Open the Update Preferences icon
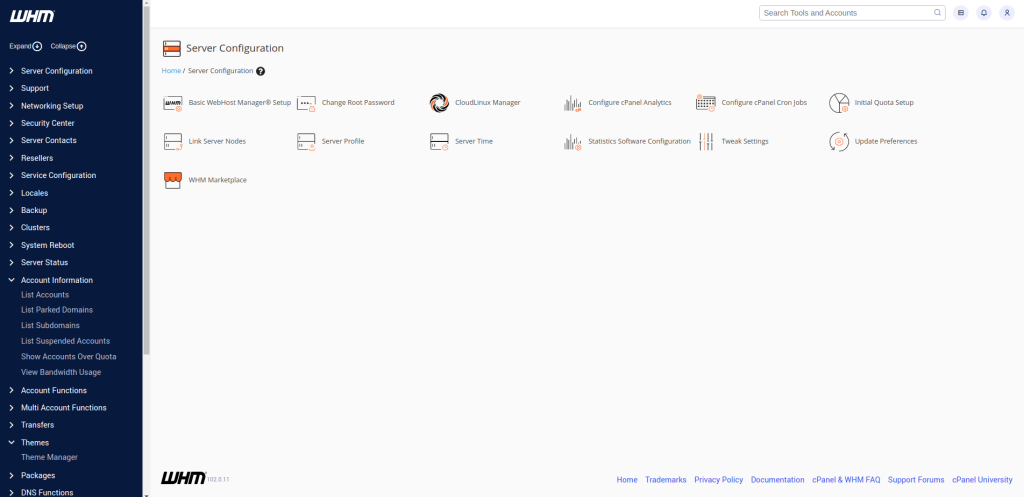The width and height of the screenshot is (1024, 497). tap(839, 142)
